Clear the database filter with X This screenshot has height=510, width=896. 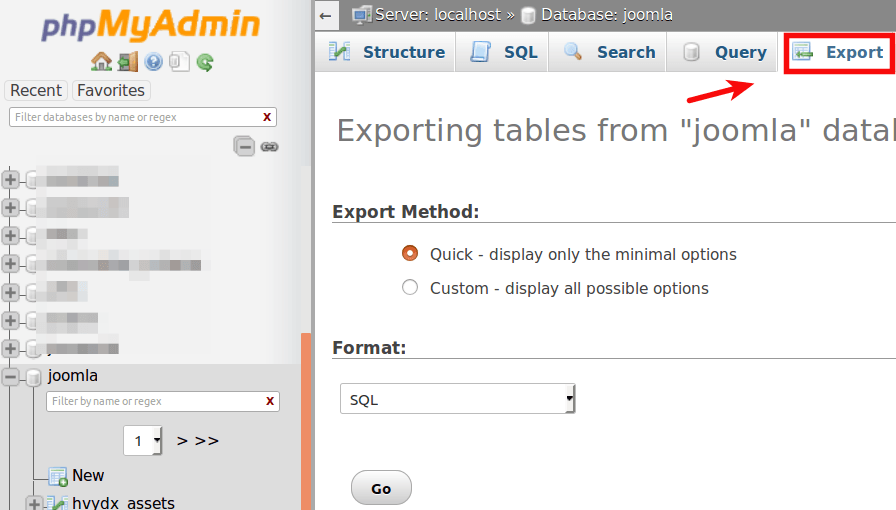(267, 117)
